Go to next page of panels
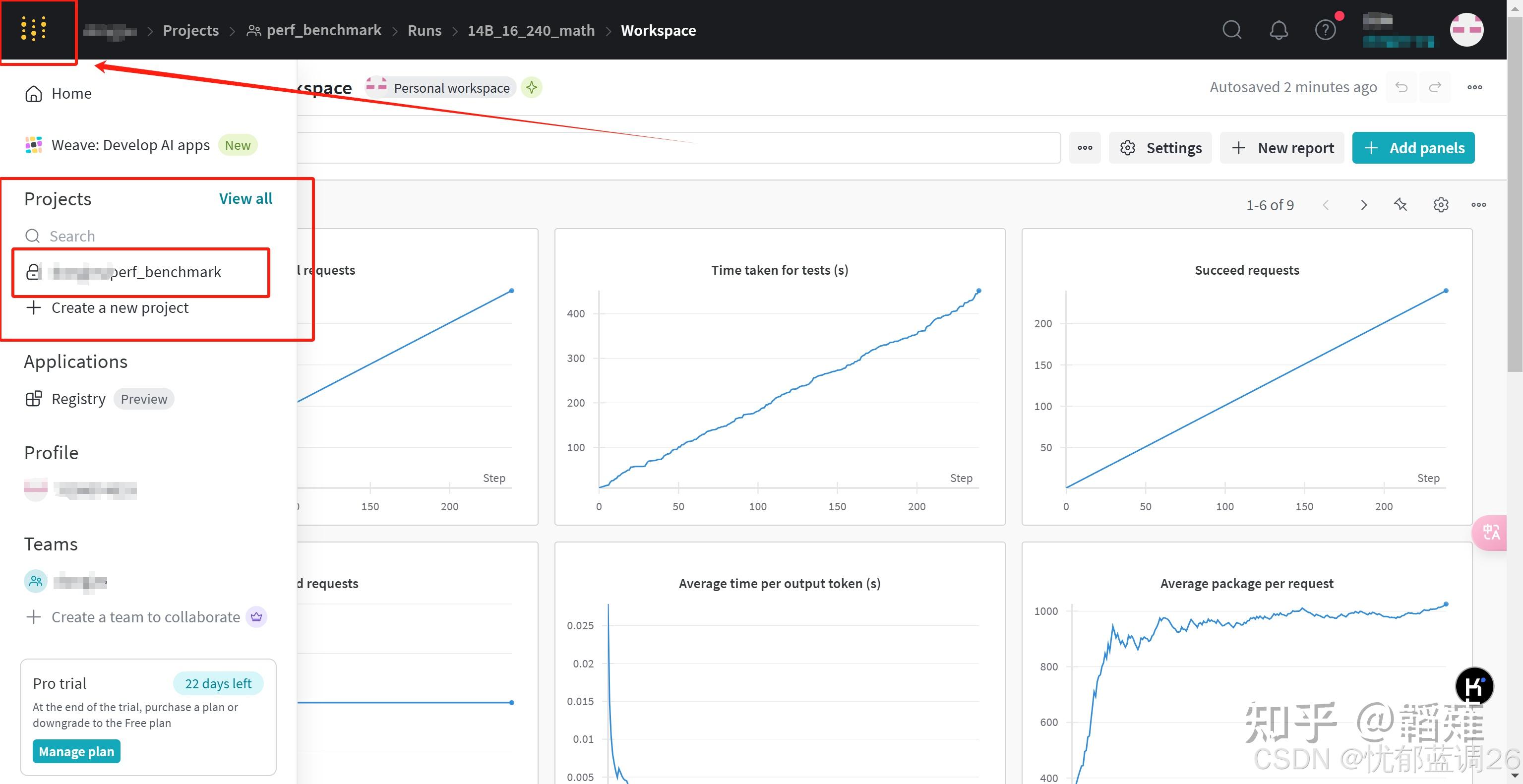 click(x=1363, y=205)
